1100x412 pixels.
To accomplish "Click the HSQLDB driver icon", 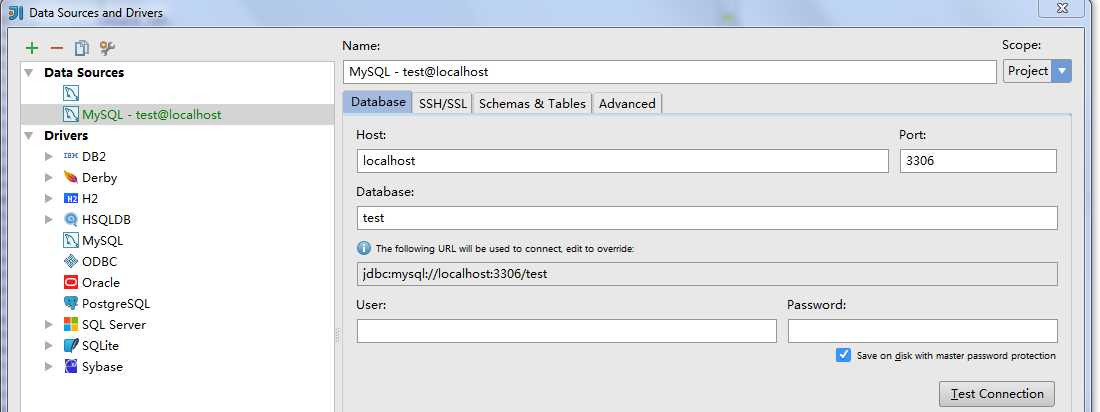I will [71, 219].
